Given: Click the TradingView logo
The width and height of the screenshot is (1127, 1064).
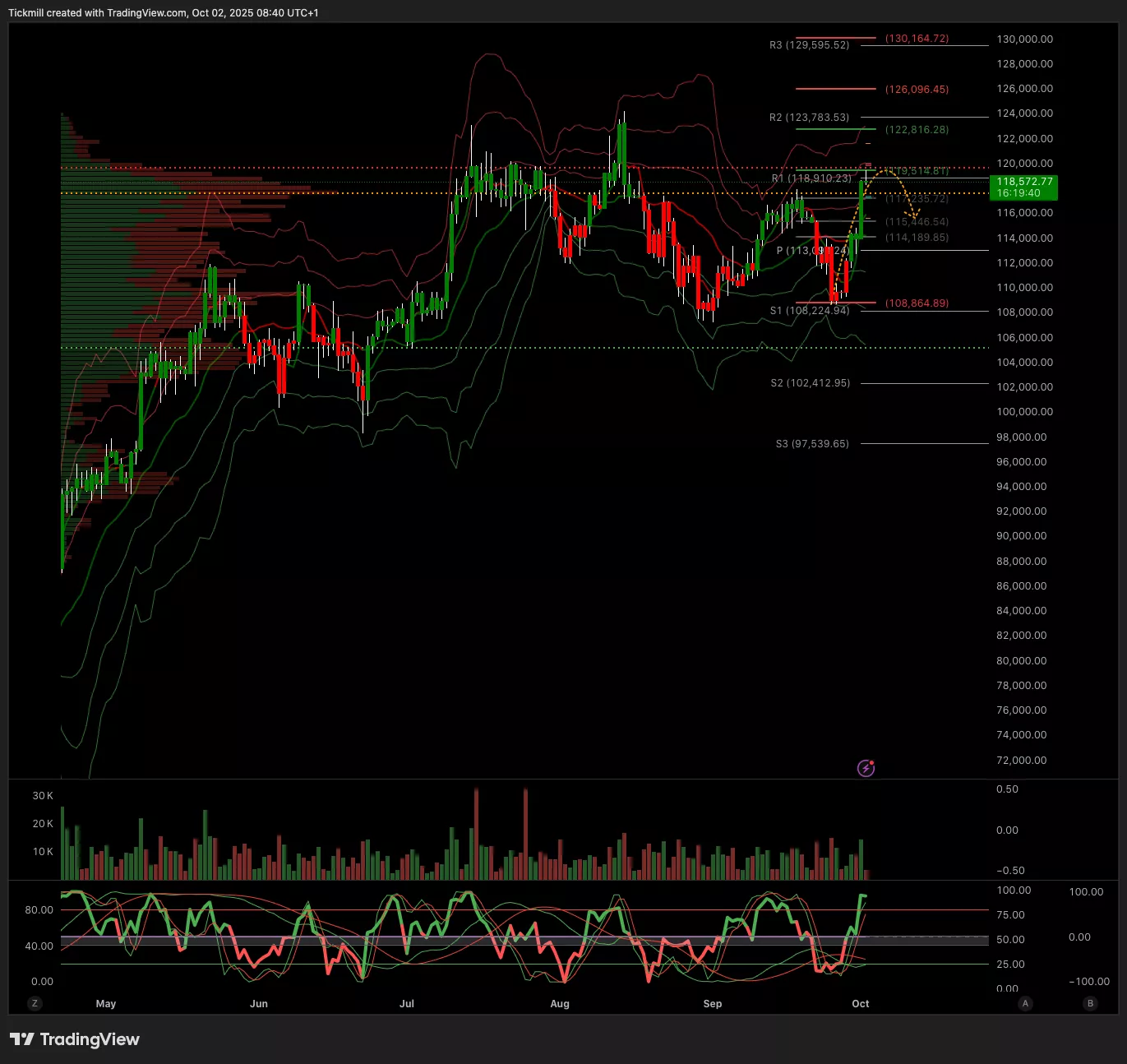Looking at the screenshot, I should tap(75, 1039).
